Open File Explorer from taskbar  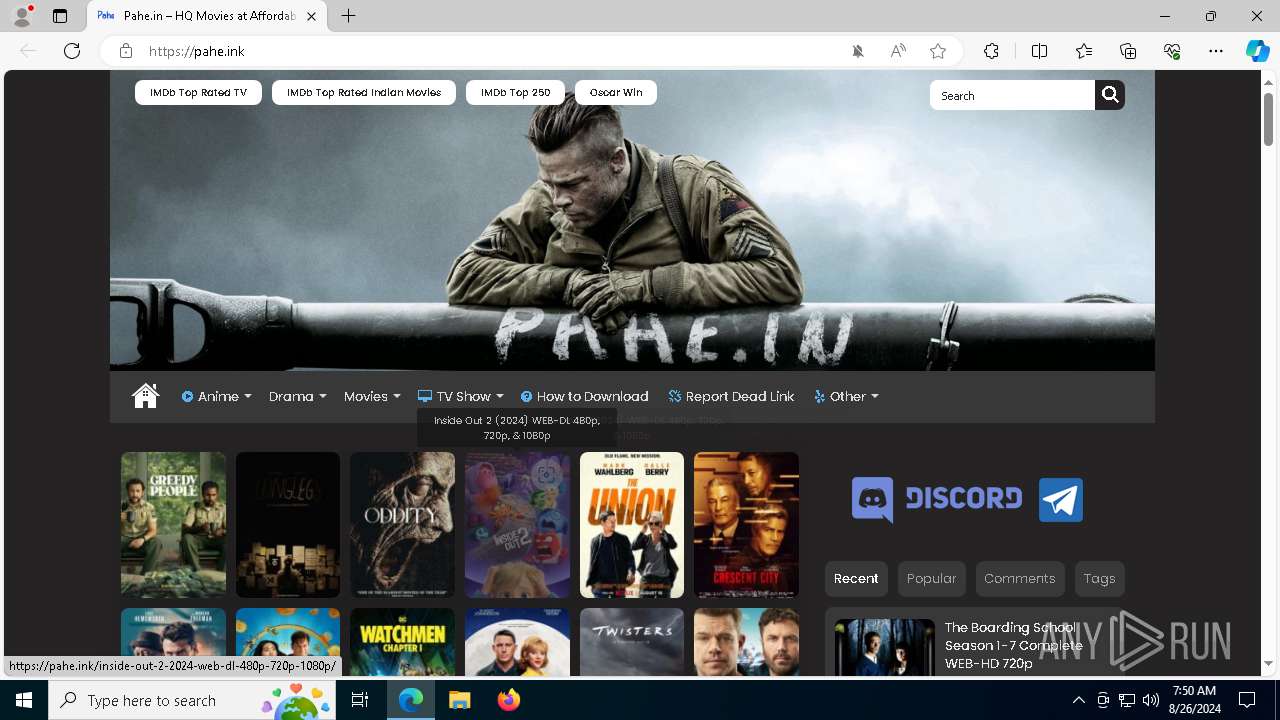[459, 700]
